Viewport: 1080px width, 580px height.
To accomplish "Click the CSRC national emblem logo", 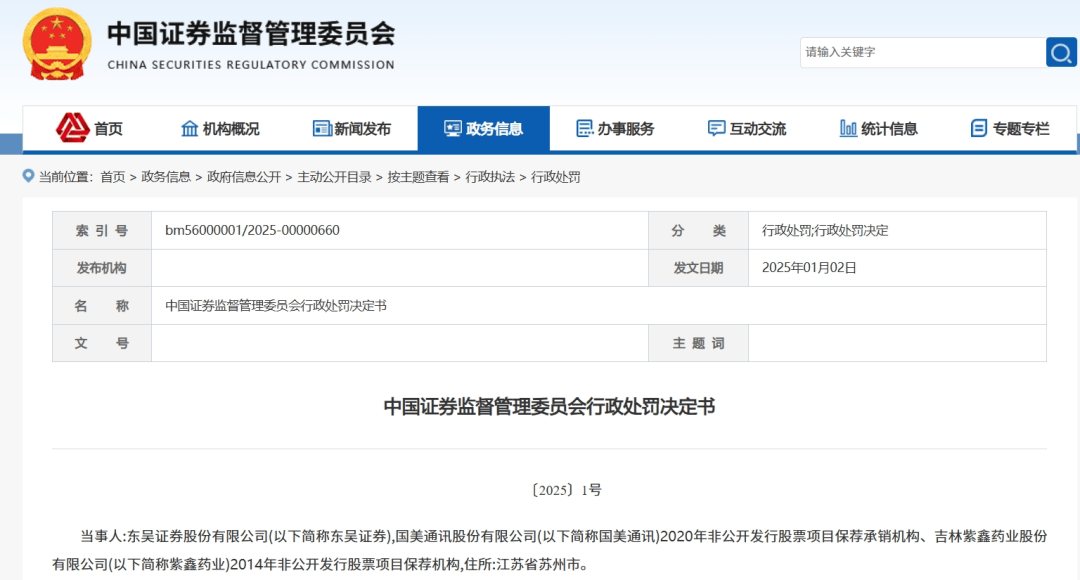I will (57, 45).
